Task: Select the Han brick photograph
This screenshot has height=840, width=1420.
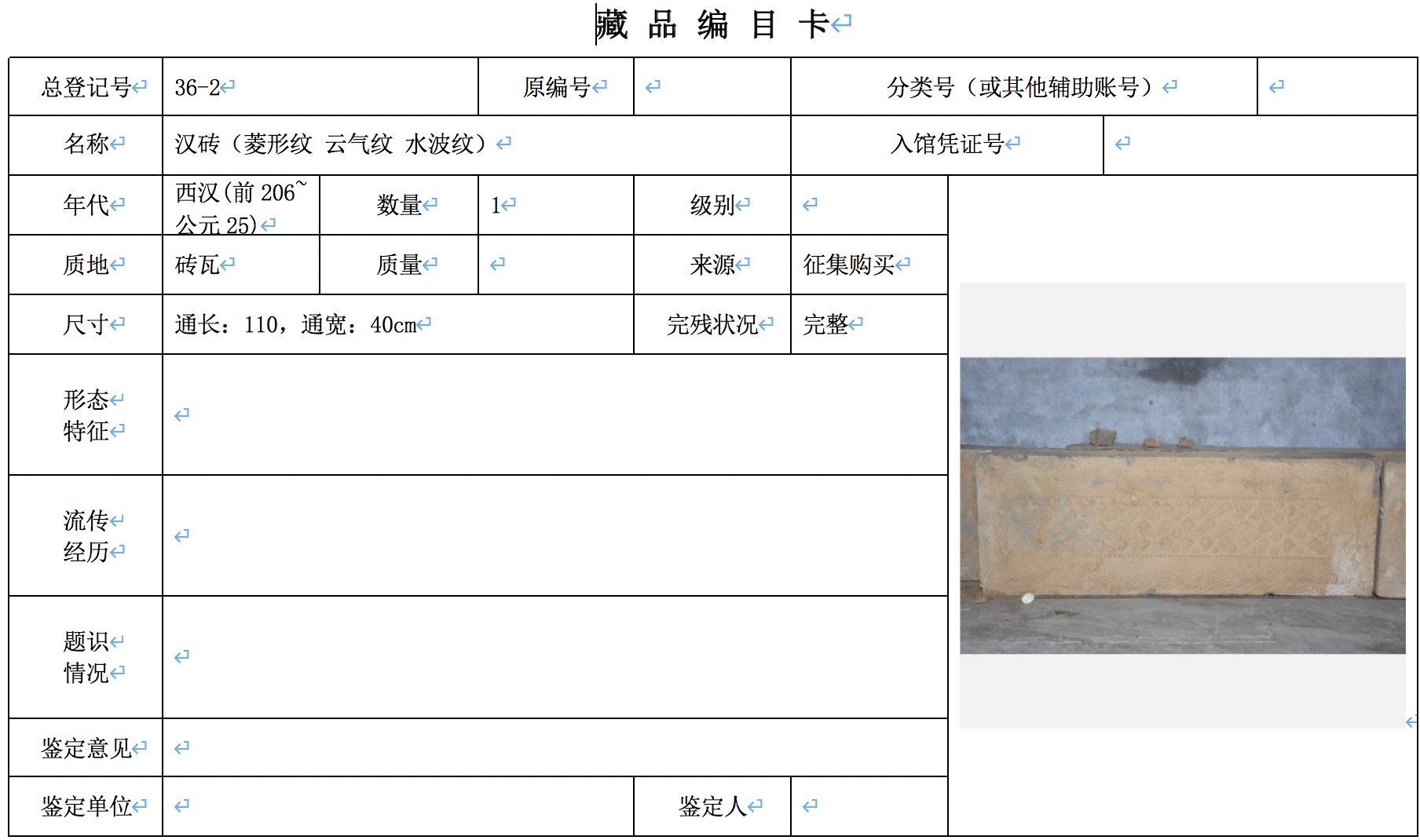Action: [x=1182, y=506]
